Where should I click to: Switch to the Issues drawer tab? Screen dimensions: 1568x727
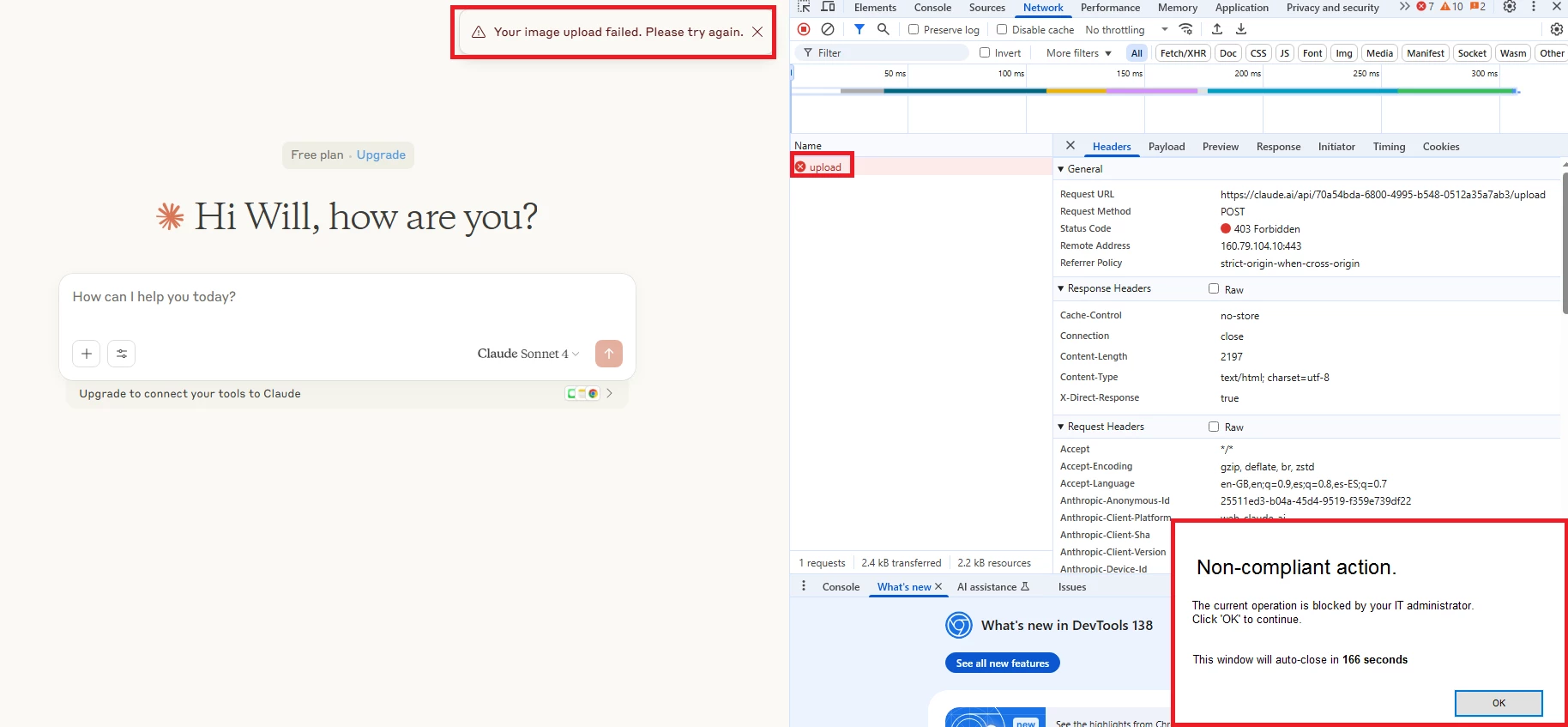click(x=1072, y=587)
